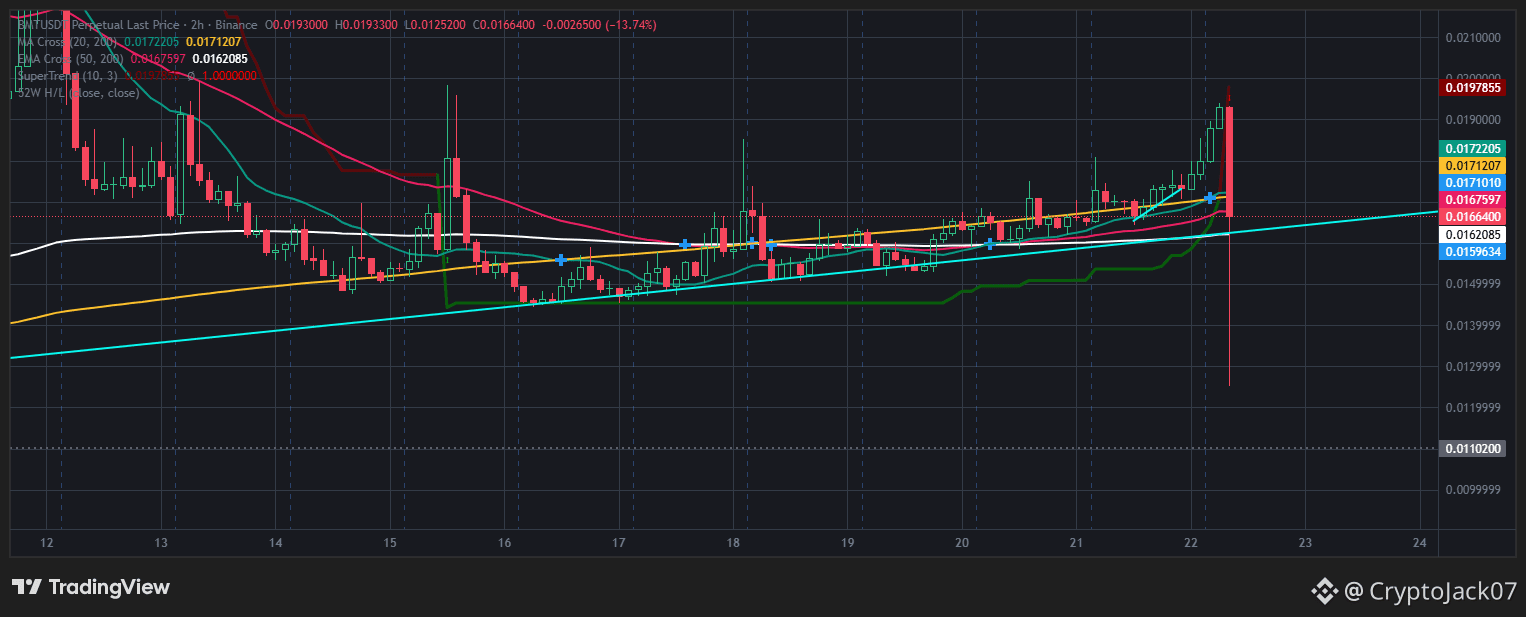Click the open value O0.0193000 in header

pyautogui.click(x=295, y=24)
